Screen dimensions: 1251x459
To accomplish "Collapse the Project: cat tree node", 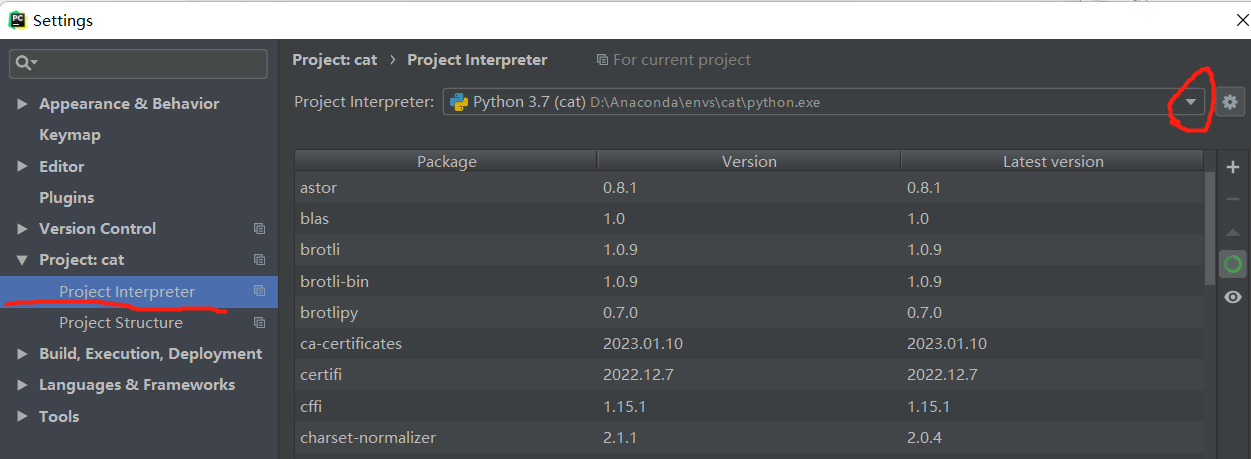I will coord(23,260).
